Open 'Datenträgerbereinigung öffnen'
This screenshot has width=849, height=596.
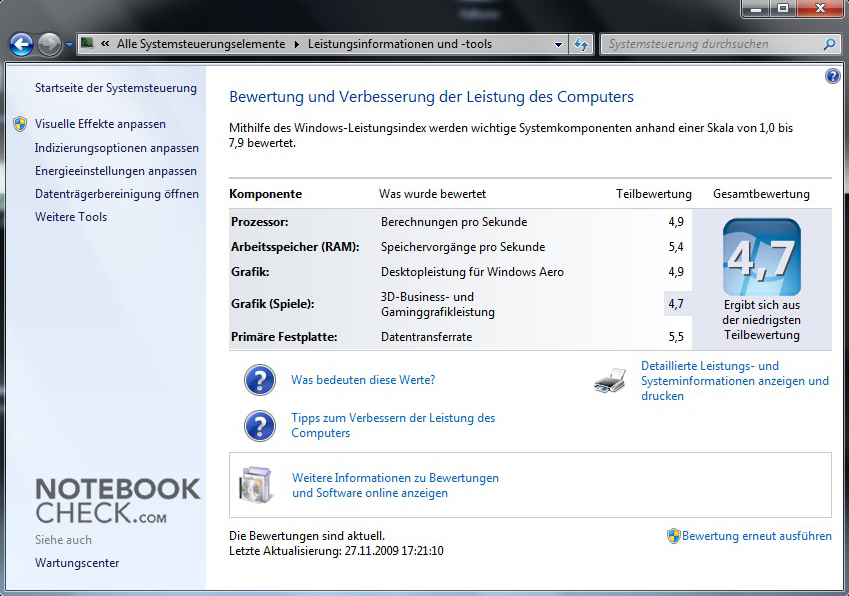pos(116,194)
